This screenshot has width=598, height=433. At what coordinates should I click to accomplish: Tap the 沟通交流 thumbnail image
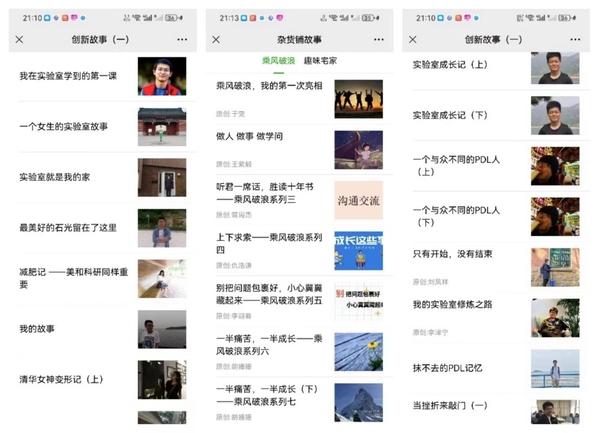pyautogui.click(x=358, y=200)
